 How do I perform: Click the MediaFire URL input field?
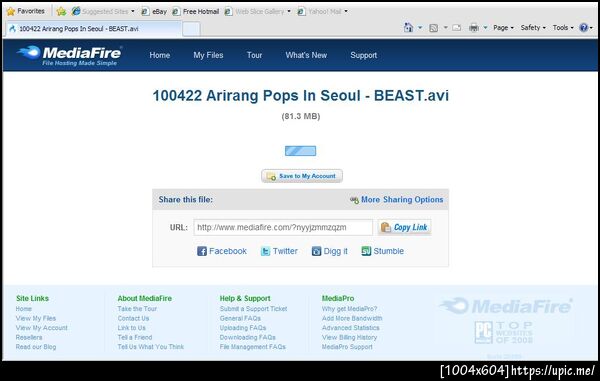coord(283,227)
